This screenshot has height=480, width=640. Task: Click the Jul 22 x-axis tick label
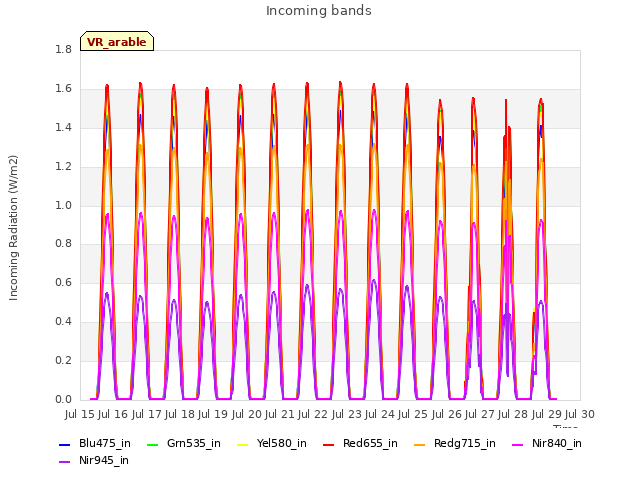tap(313, 414)
